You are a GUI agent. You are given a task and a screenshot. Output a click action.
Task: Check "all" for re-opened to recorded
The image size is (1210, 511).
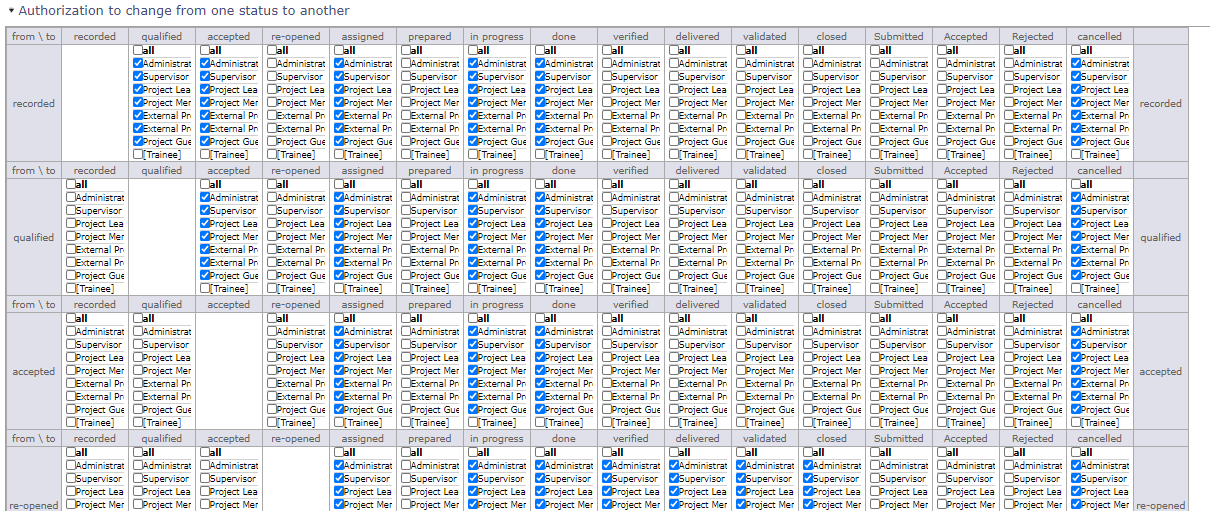(x=72, y=452)
